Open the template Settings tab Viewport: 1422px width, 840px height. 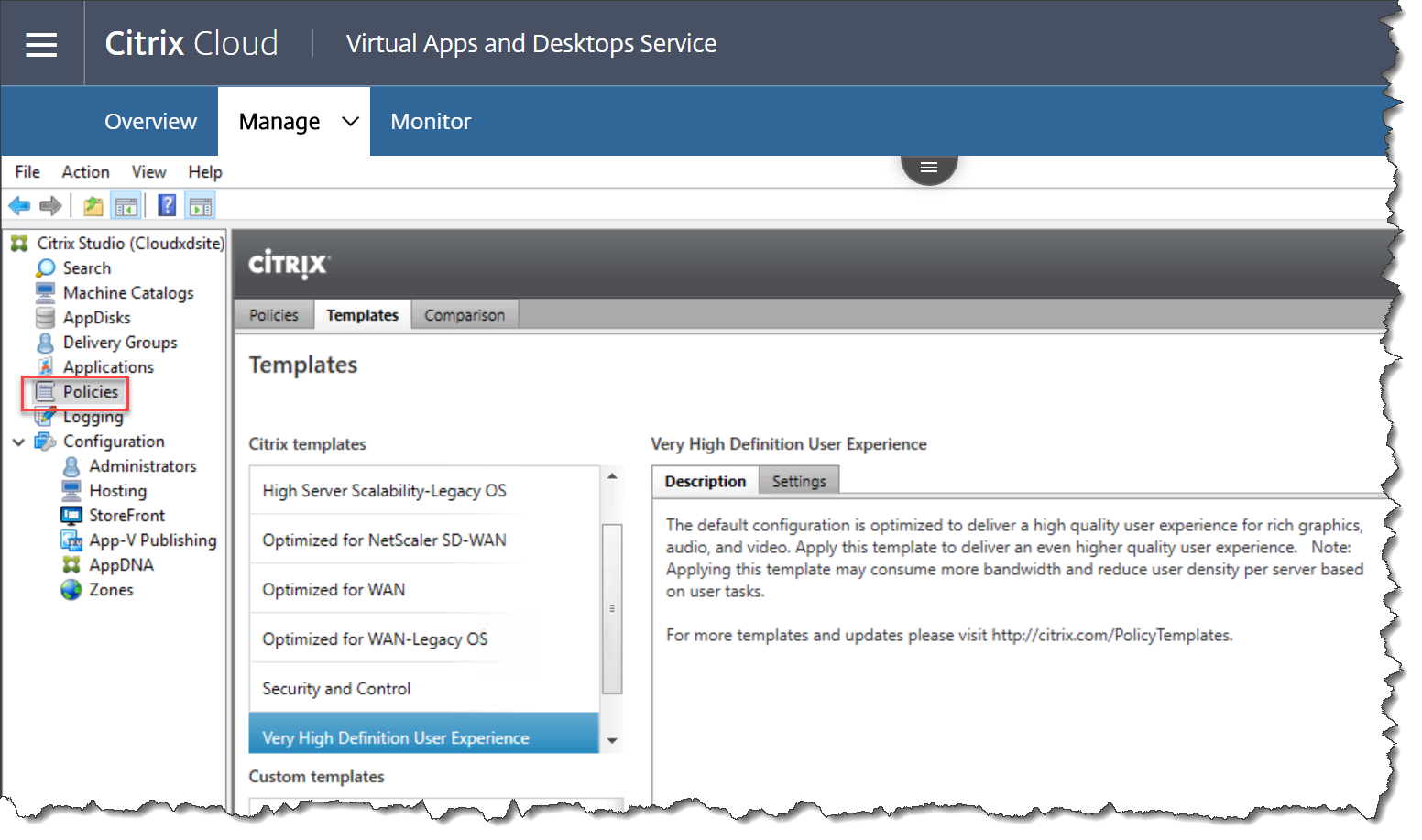[799, 481]
